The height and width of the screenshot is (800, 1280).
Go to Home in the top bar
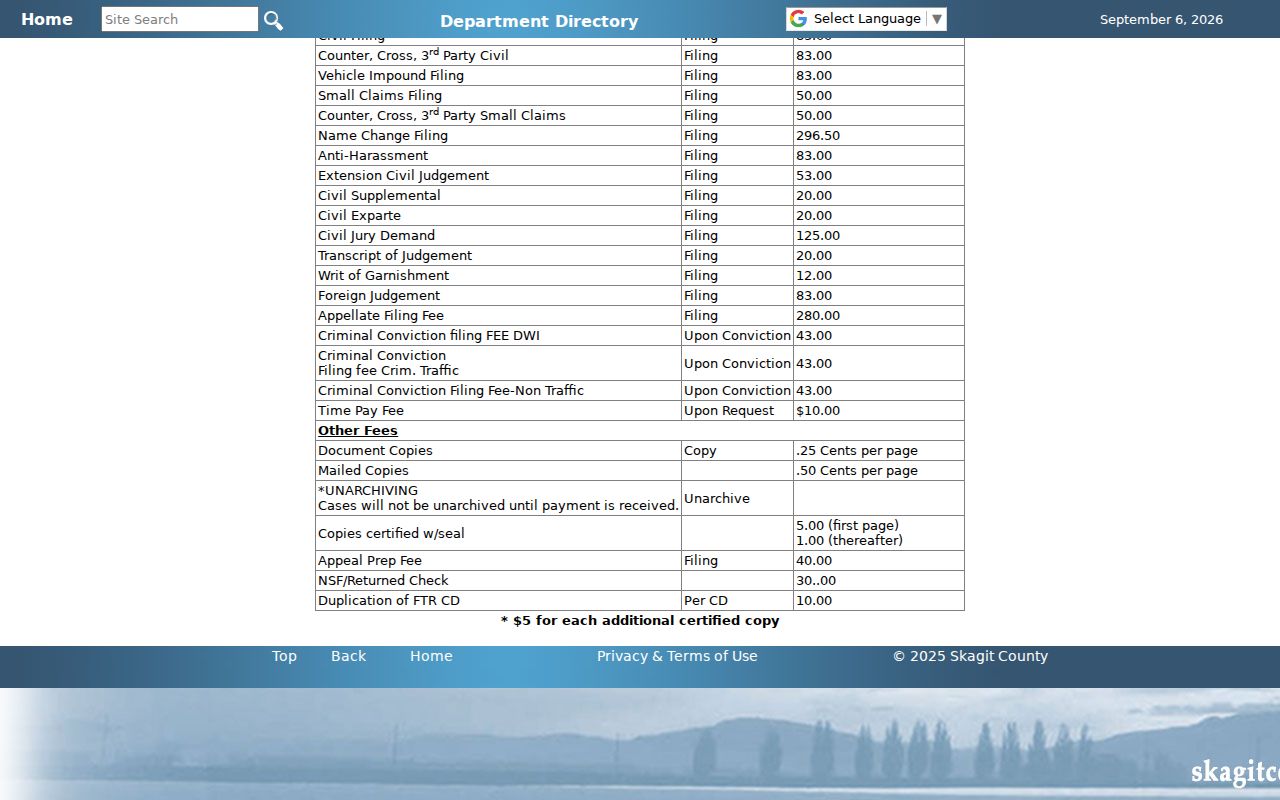pos(47,19)
